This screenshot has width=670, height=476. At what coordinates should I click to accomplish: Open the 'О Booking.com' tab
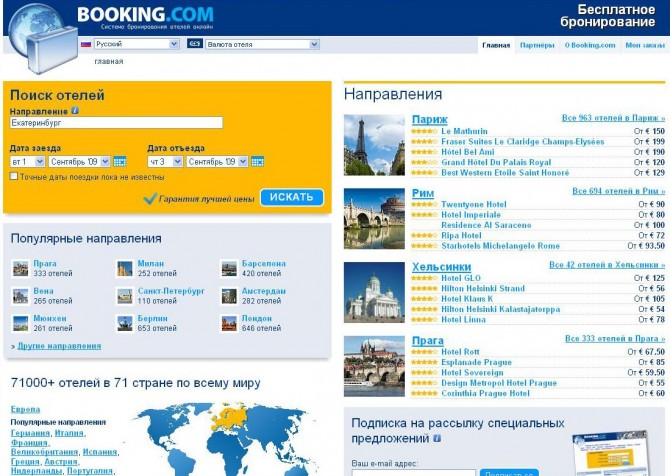coord(590,45)
